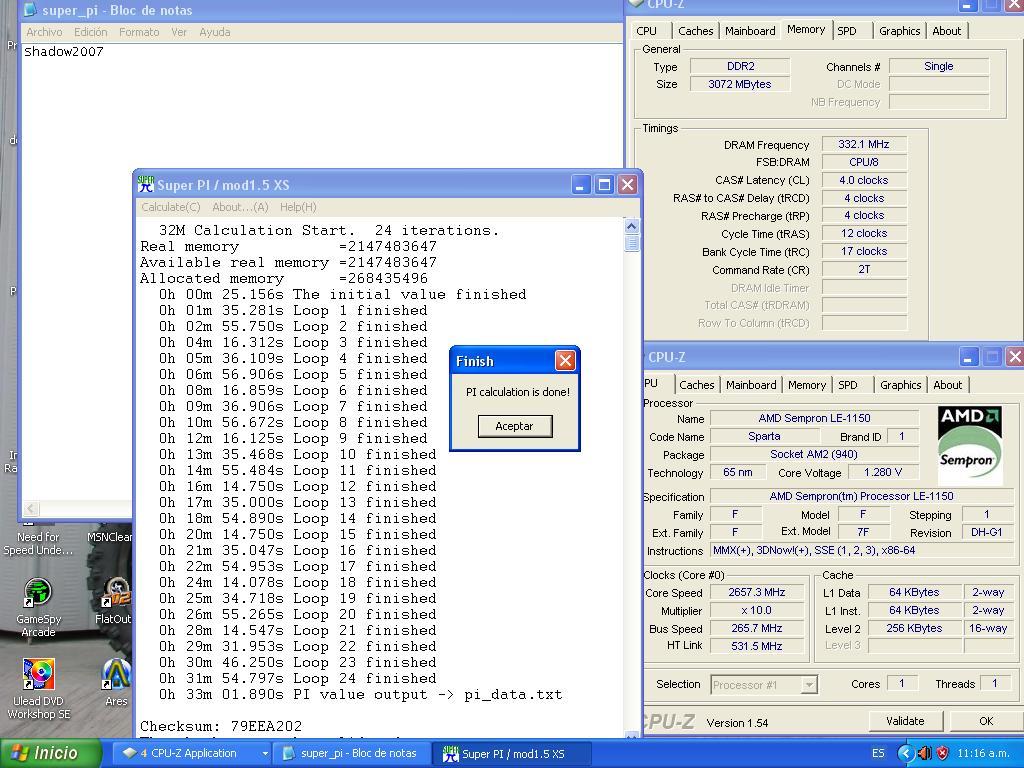Open Ayuda menu in Bloc de notas
Screen dimensions: 1024x768
pos(215,32)
